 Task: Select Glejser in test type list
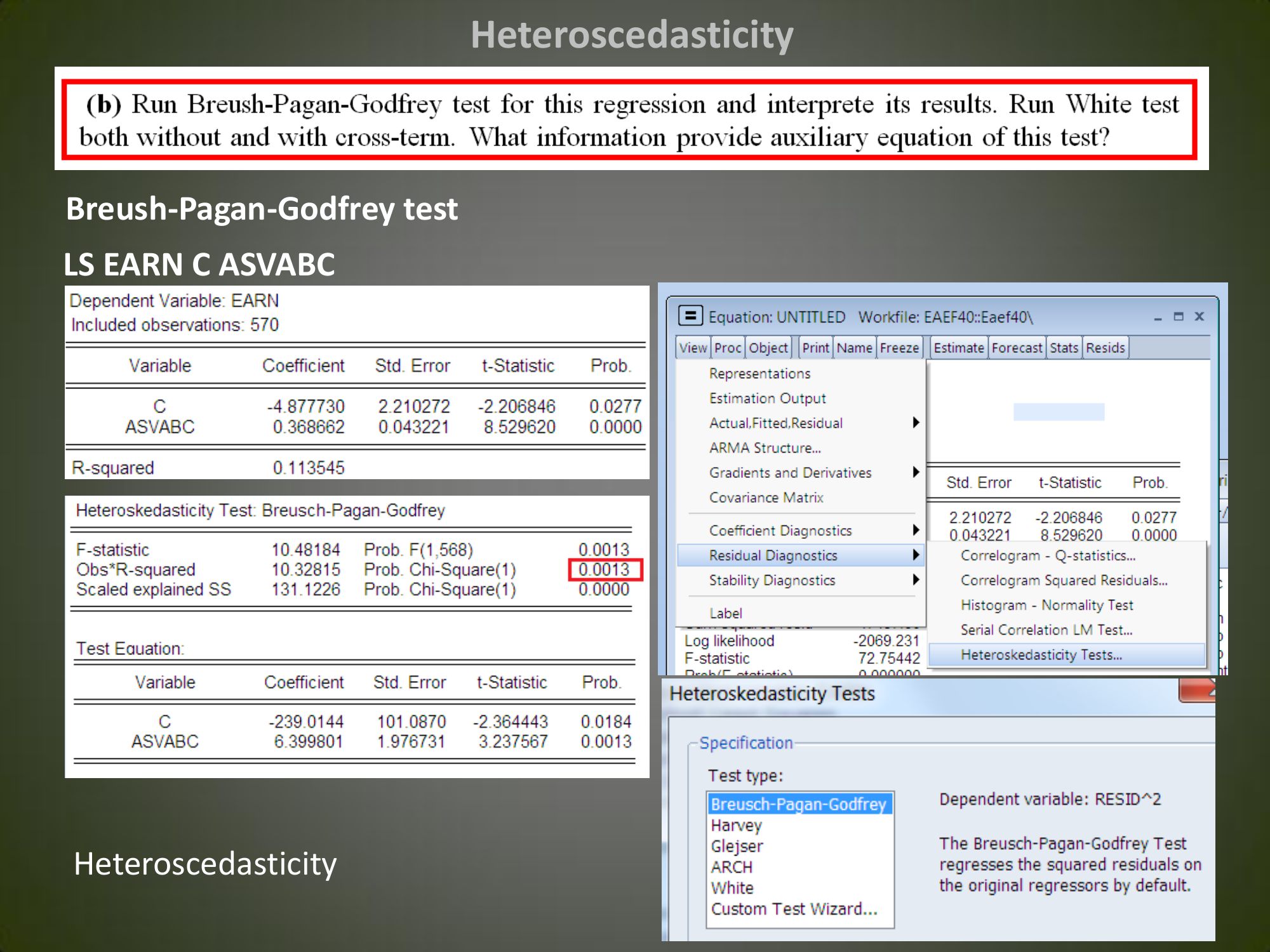pos(737,846)
